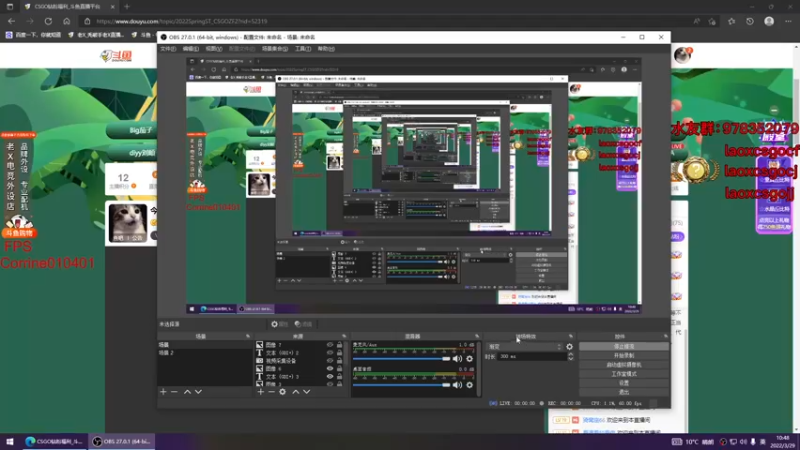
Task: Toggle visibility of the 视频采集设备 source
Action: click(330, 361)
